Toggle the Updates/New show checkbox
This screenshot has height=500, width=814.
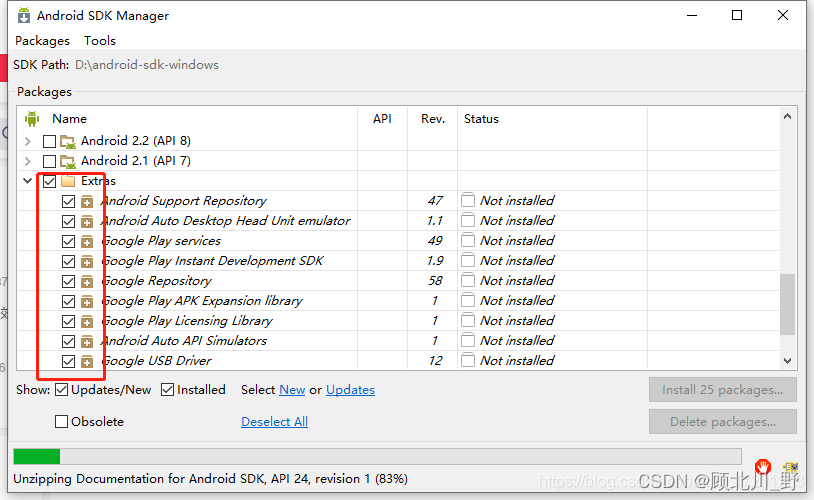point(61,389)
